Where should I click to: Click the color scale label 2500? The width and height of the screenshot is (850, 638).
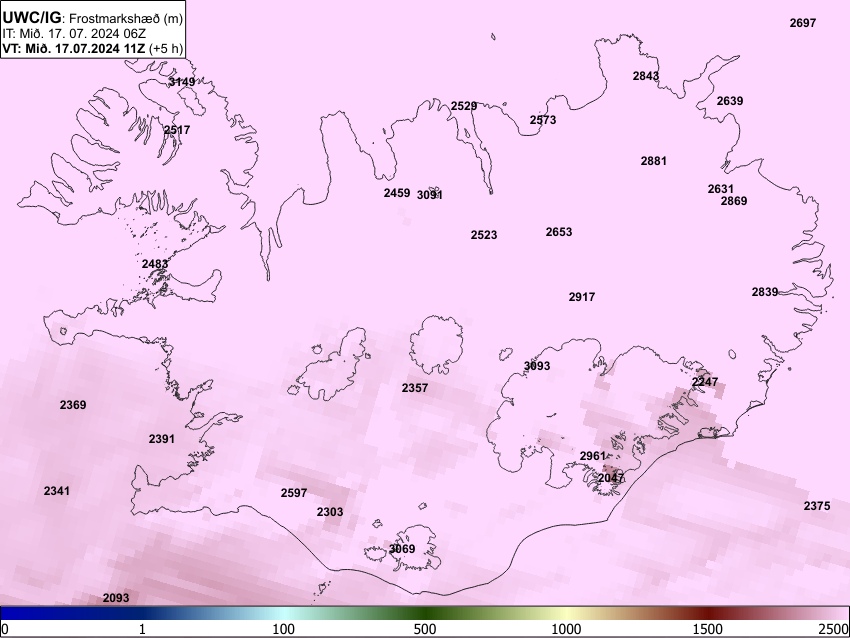(x=834, y=629)
